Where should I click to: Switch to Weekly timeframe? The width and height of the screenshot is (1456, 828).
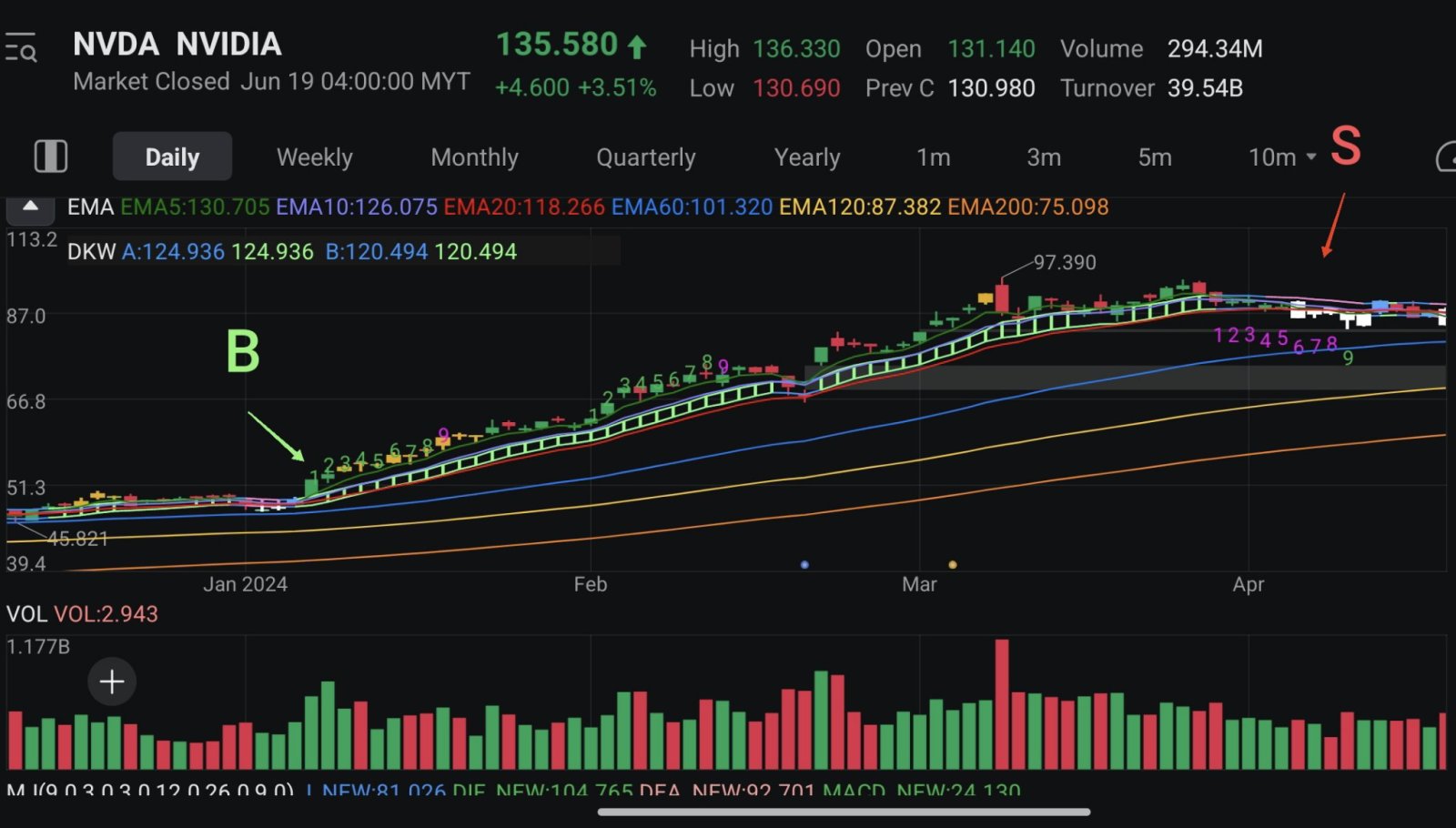[x=315, y=157]
